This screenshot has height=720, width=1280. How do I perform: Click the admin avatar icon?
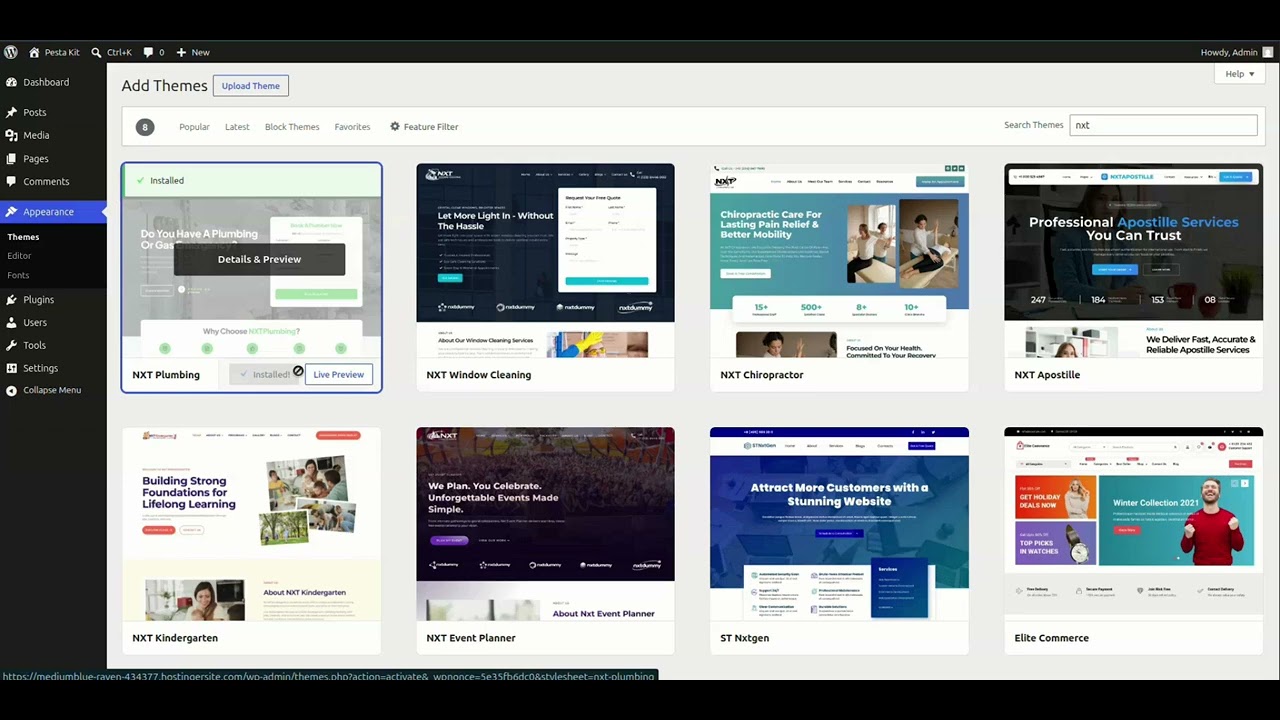[1268, 52]
